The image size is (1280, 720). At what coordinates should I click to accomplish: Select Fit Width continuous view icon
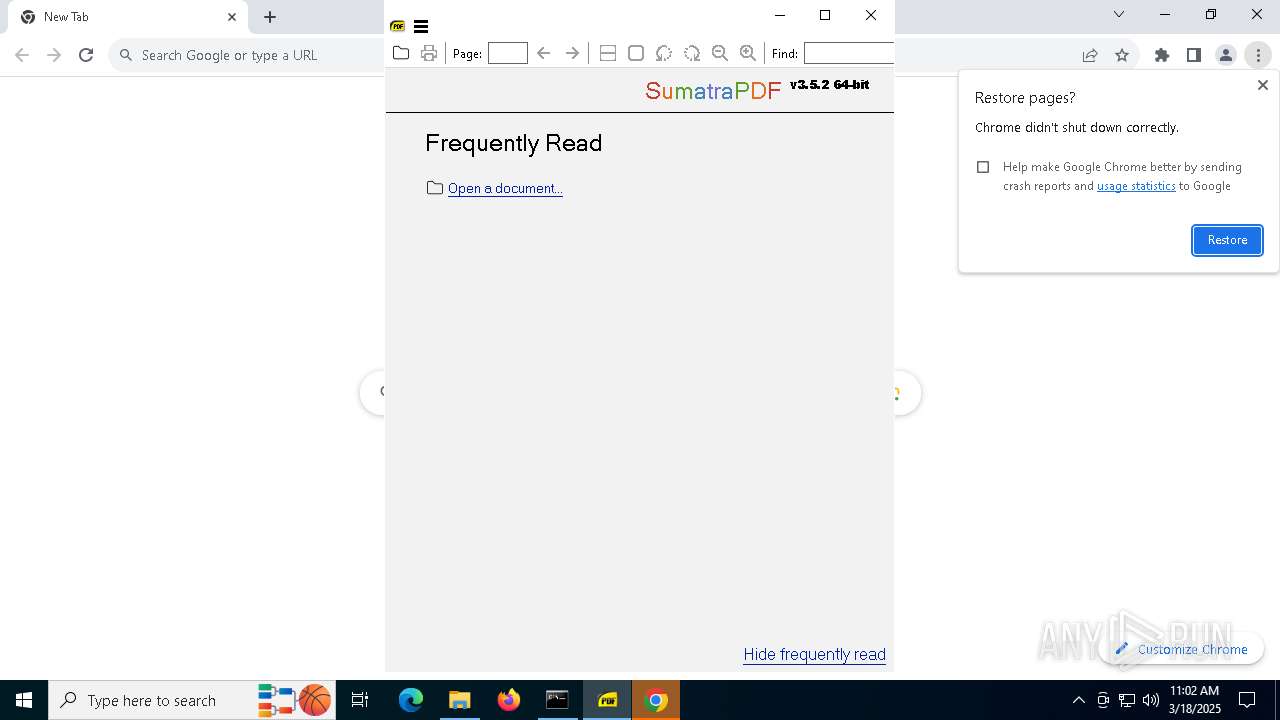pyautogui.click(x=607, y=53)
